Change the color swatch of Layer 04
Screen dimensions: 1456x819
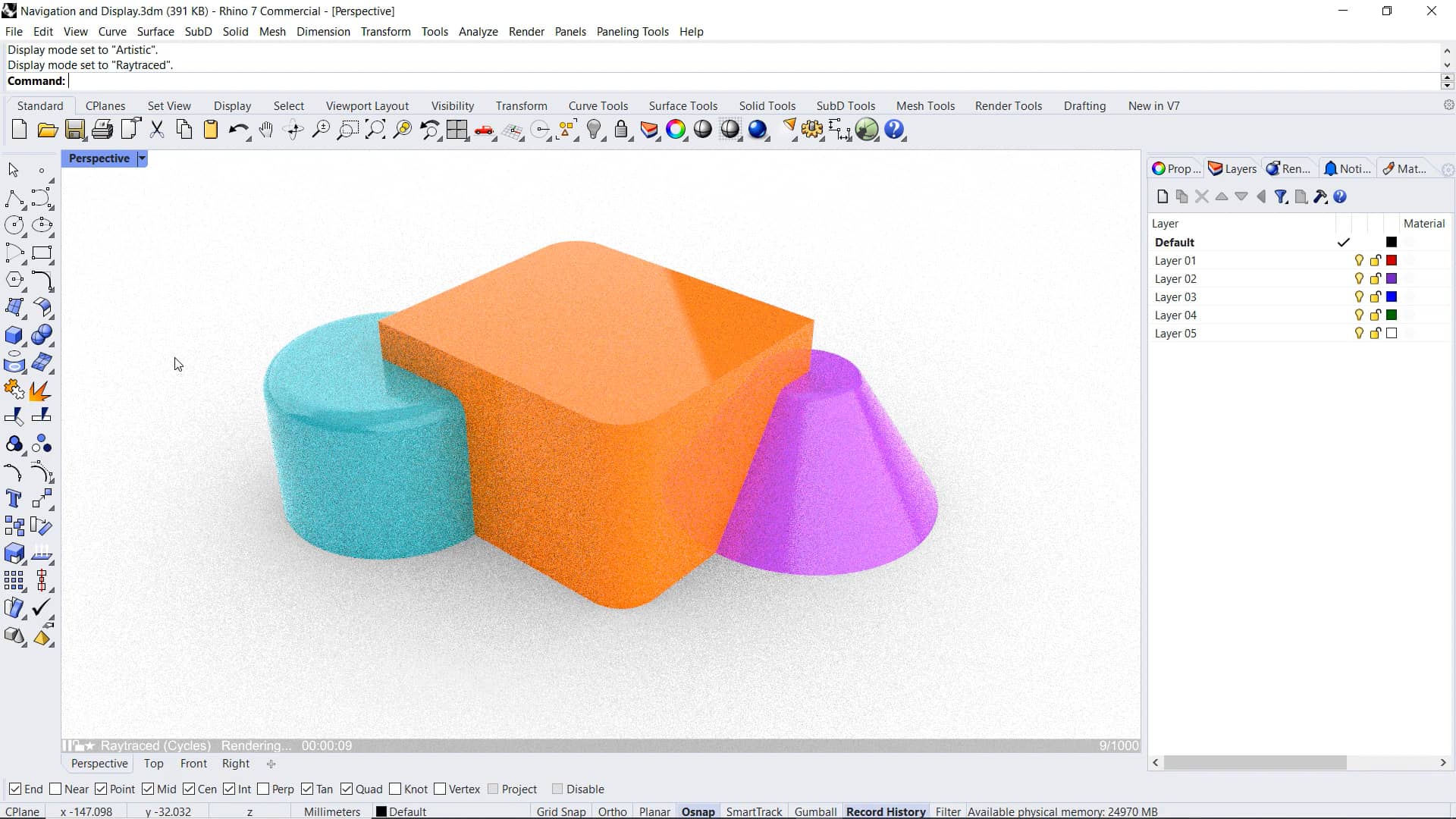click(x=1392, y=315)
